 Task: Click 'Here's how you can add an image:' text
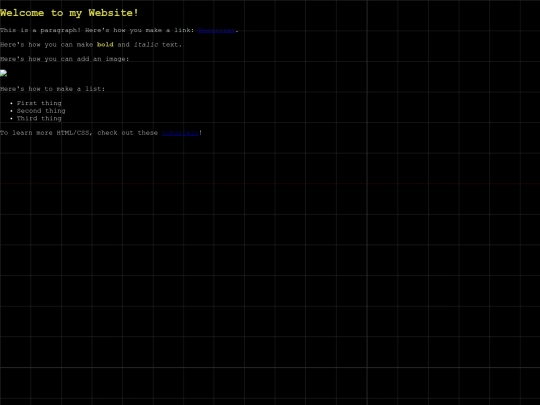tap(65, 59)
